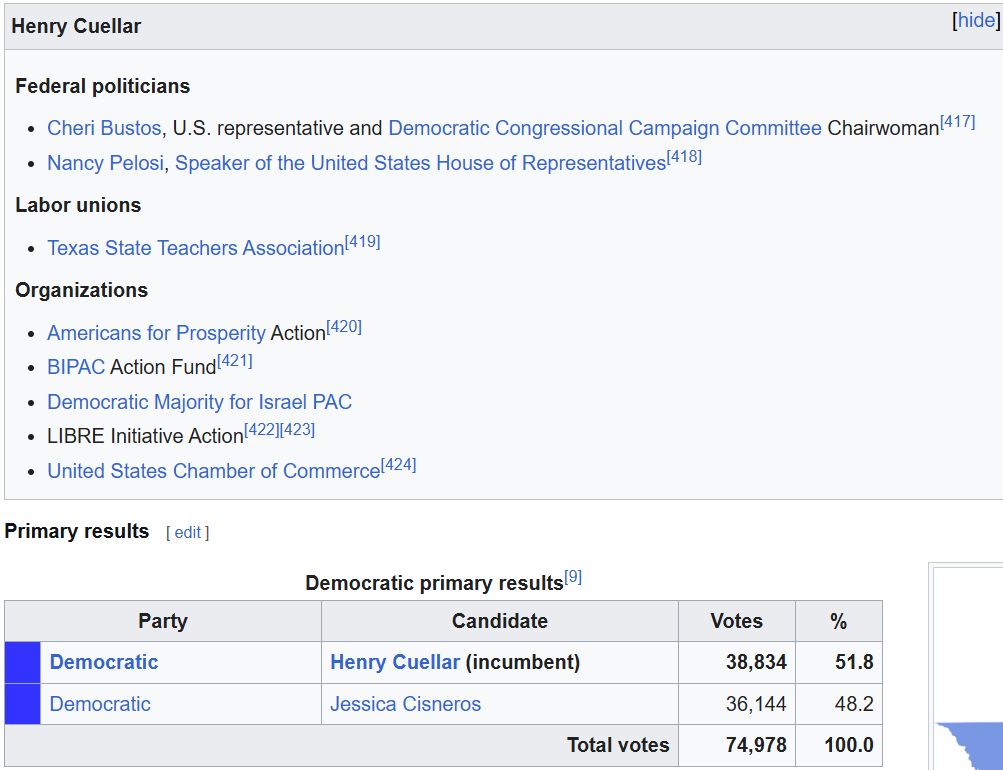This screenshot has width=1003, height=770.
Task: Go to Texas State Teachers Association page
Action: (x=195, y=248)
